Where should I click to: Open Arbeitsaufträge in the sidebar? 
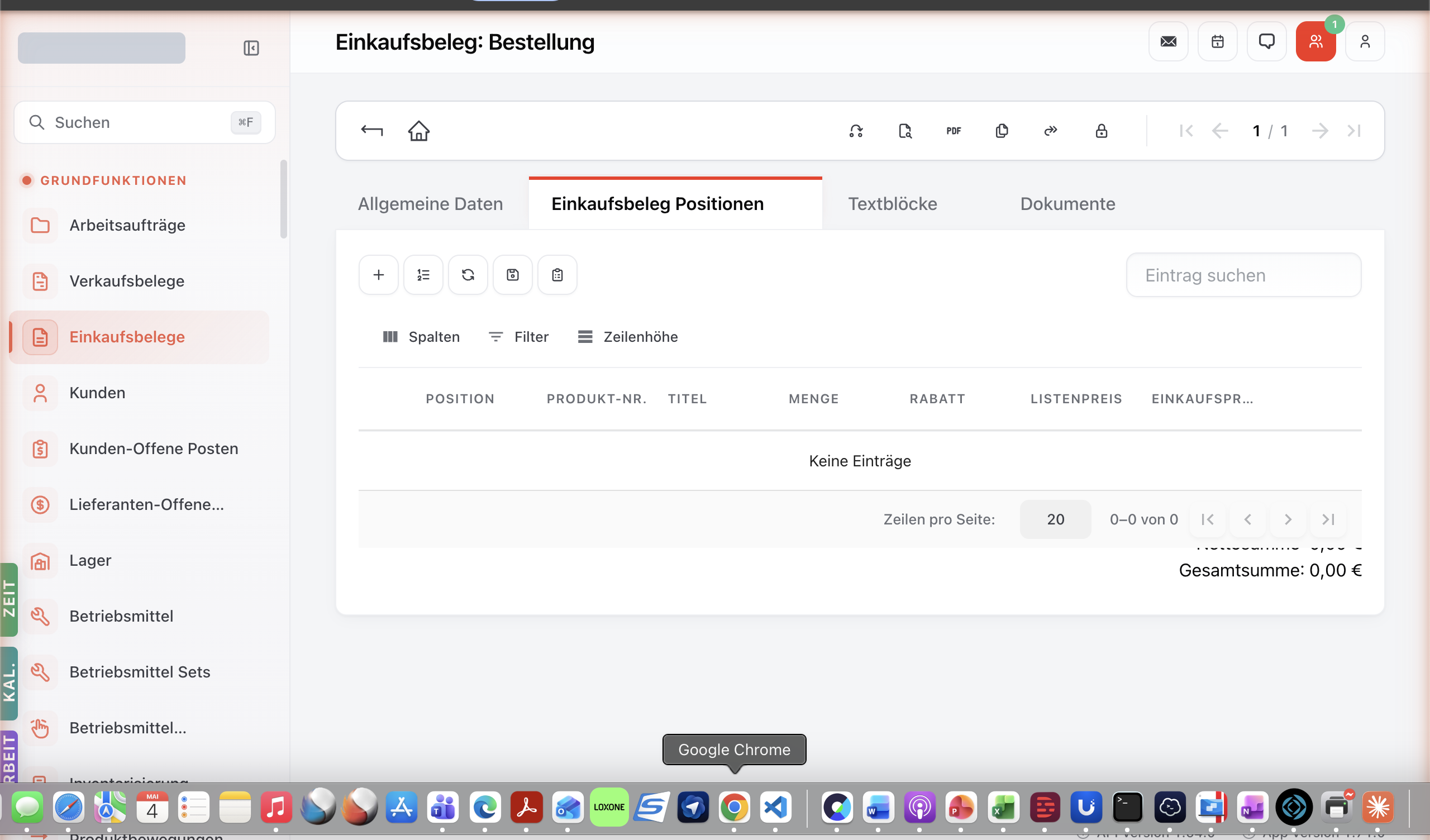tap(139, 225)
